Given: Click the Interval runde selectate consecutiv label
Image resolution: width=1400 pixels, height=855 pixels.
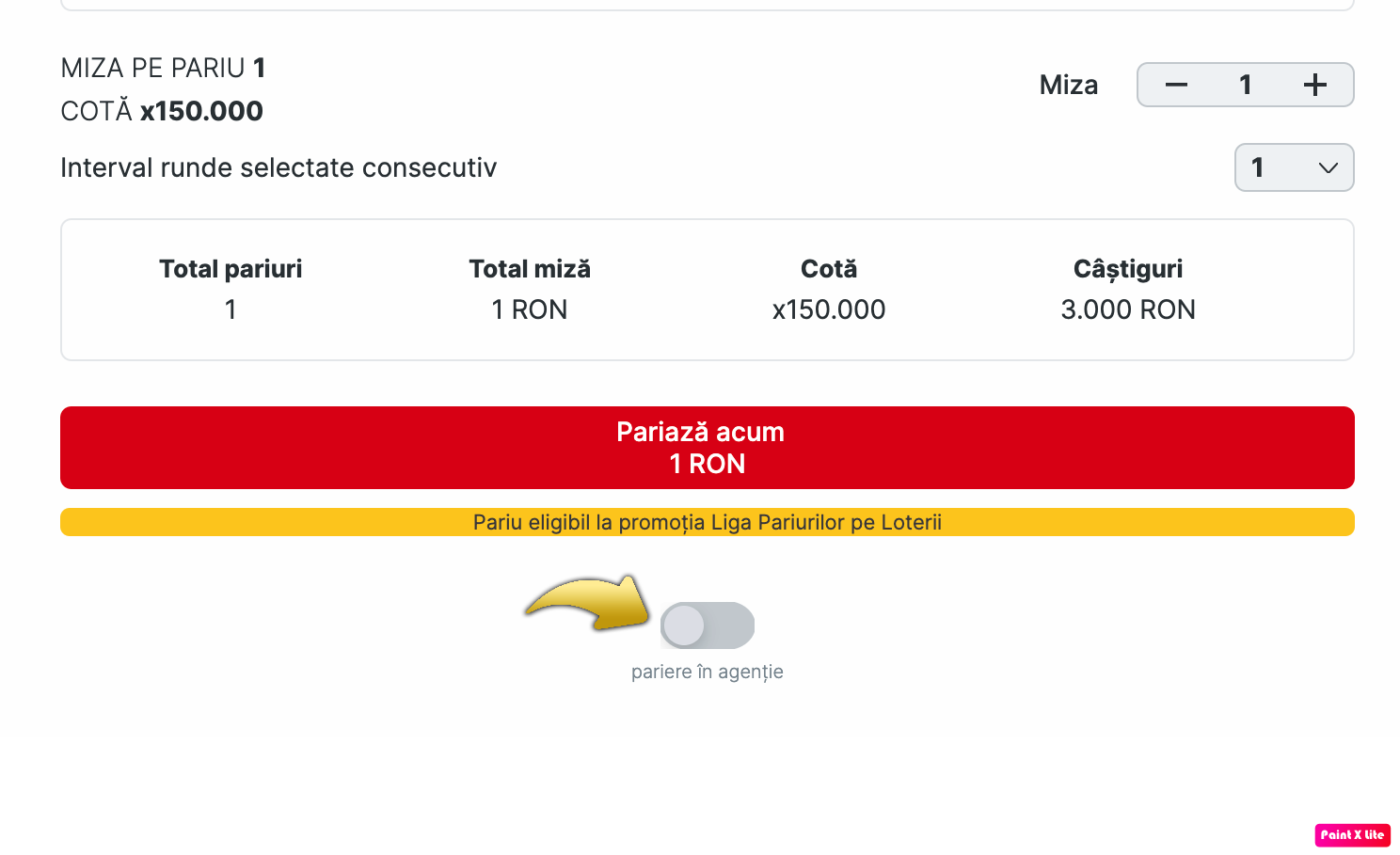Looking at the screenshot, I should point(278,167).
